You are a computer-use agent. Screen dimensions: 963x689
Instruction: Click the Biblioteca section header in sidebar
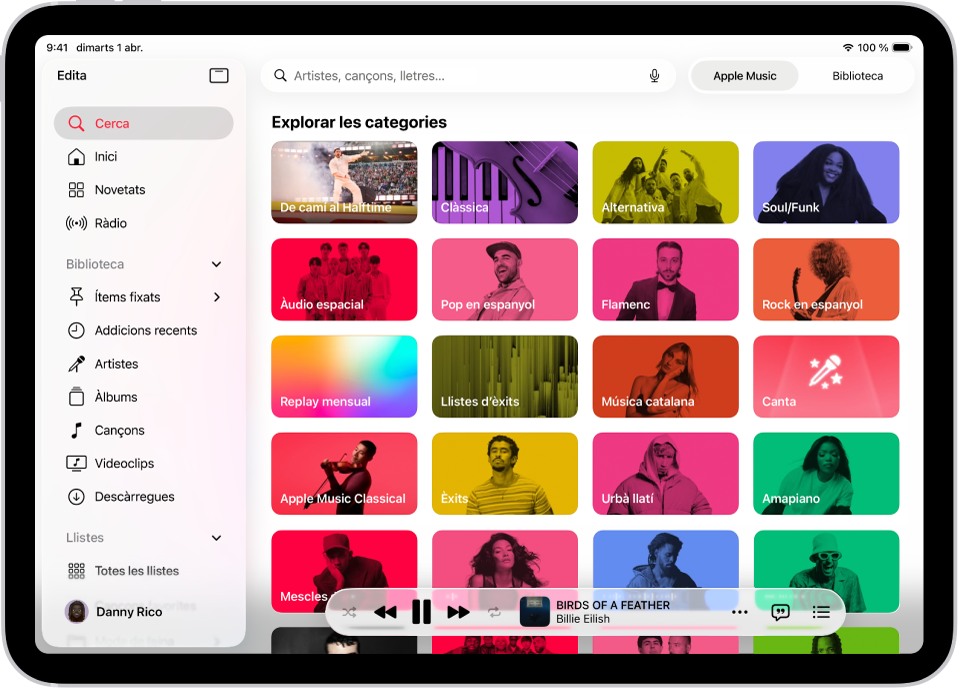(x=95, y=264)
